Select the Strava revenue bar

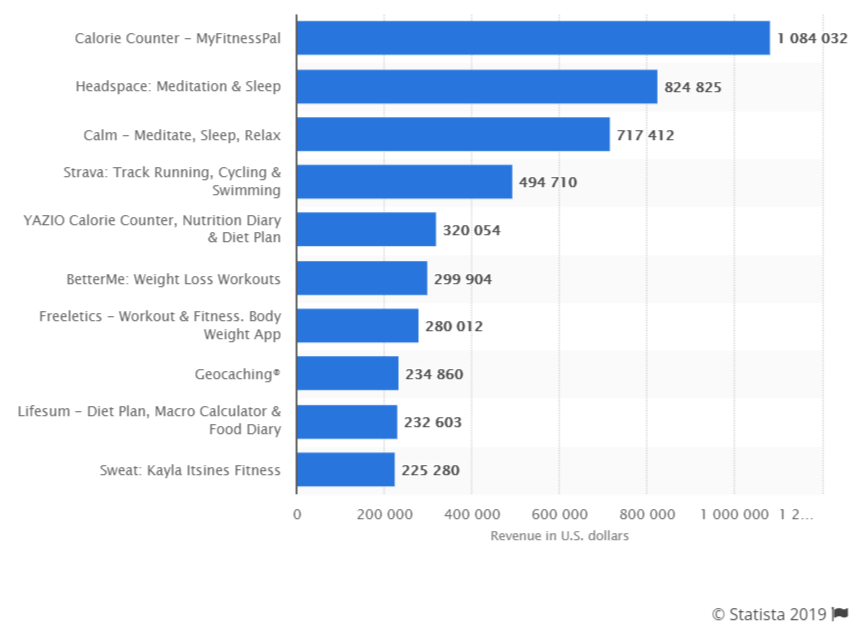point(405,181)
